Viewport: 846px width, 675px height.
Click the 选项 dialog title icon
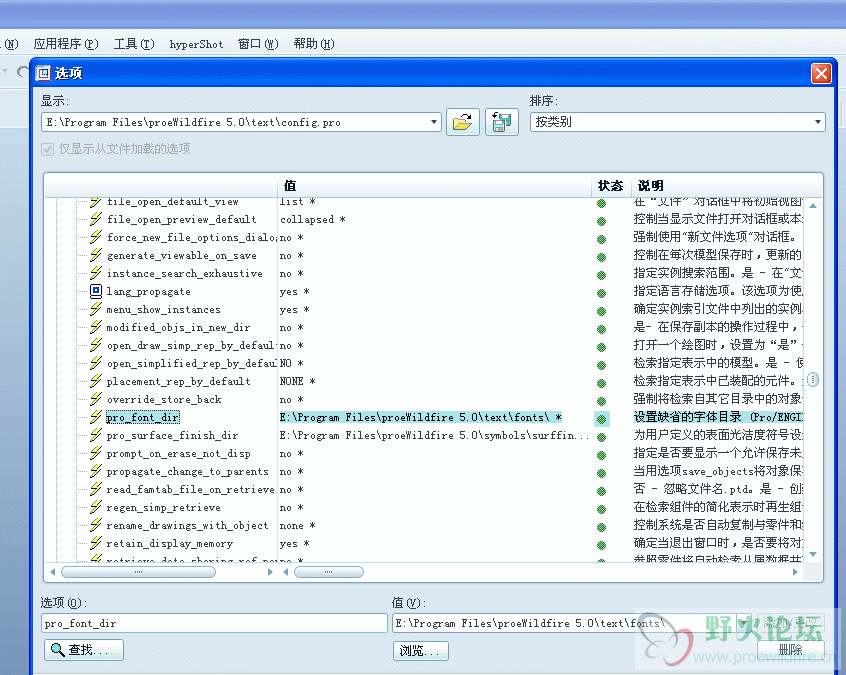(x=43, y=73)
